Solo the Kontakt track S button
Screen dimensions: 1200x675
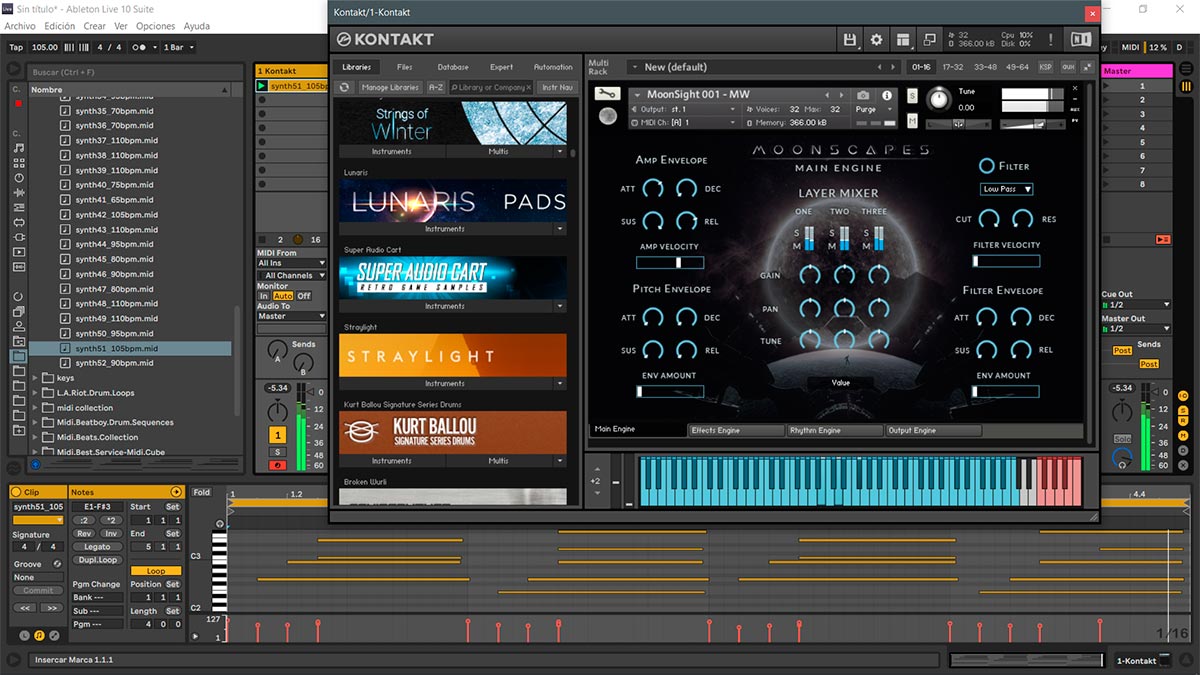pos(278,453)
